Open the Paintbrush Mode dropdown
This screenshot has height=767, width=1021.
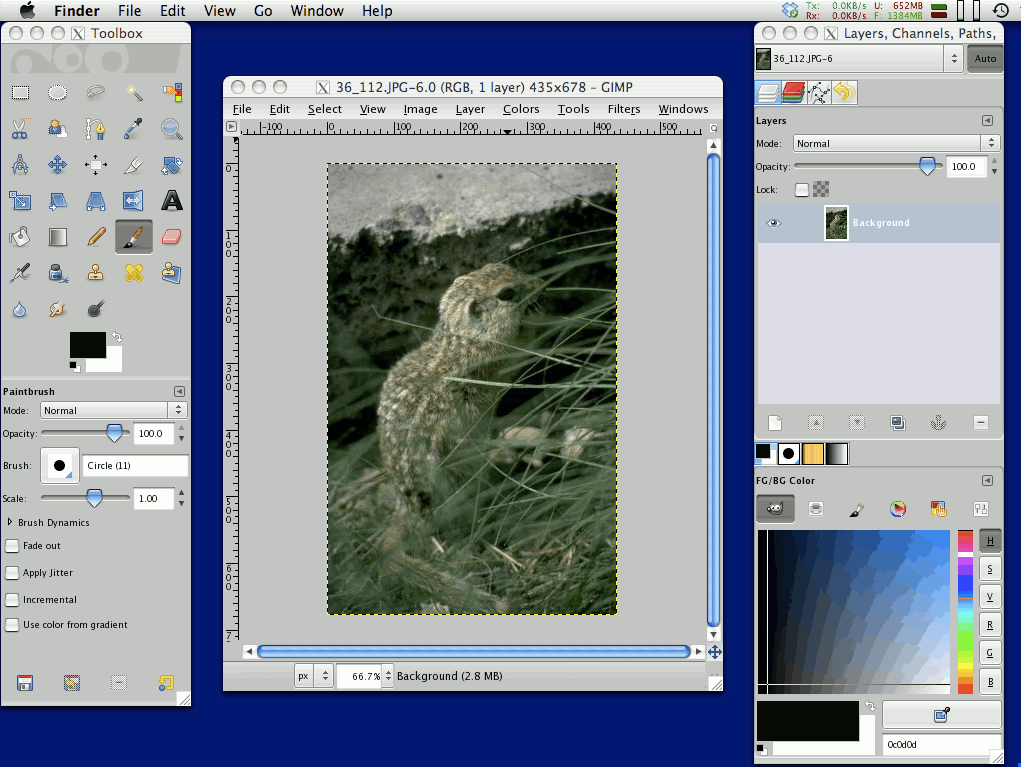pos(113,410)
